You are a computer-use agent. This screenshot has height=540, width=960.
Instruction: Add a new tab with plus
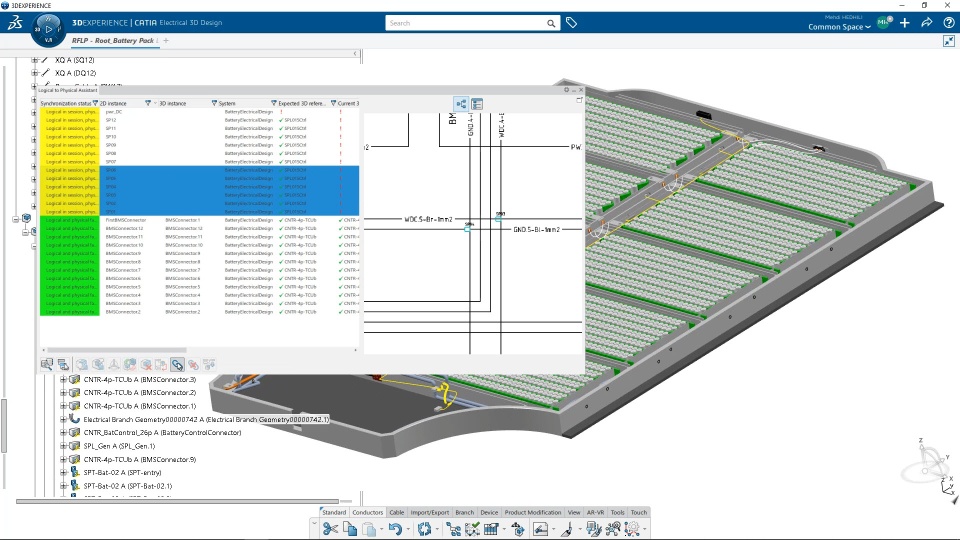click(166, 41)
